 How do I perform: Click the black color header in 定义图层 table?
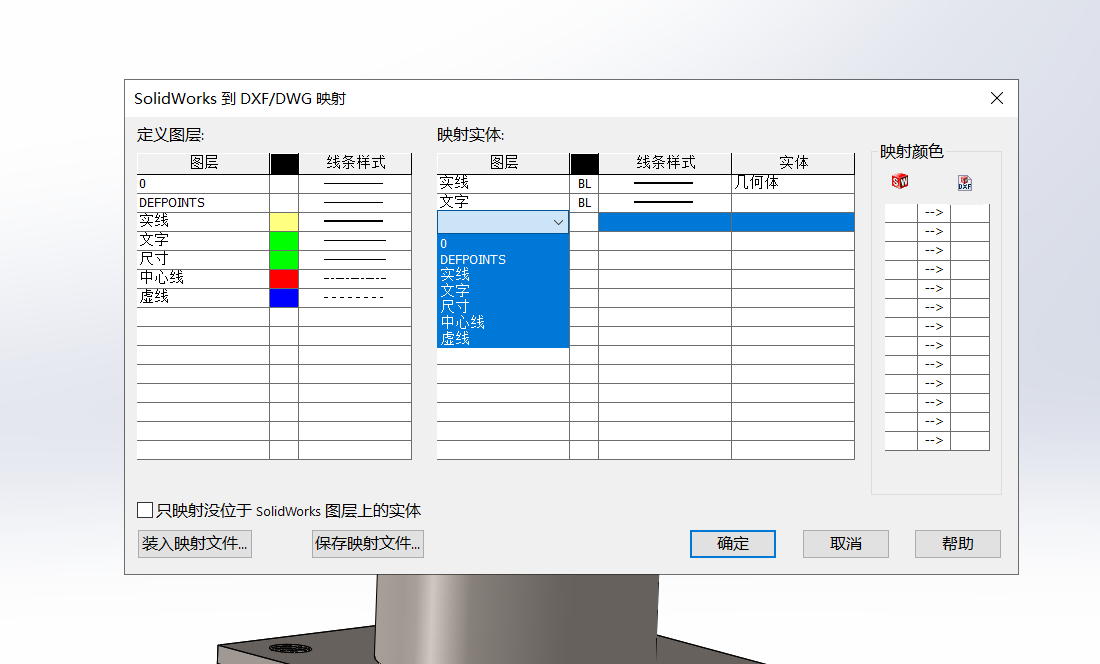[284, 163]
